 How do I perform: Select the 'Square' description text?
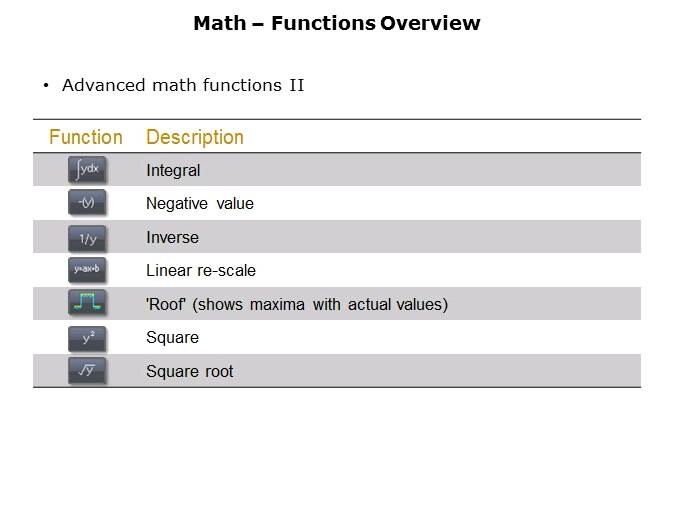[172, 338]
